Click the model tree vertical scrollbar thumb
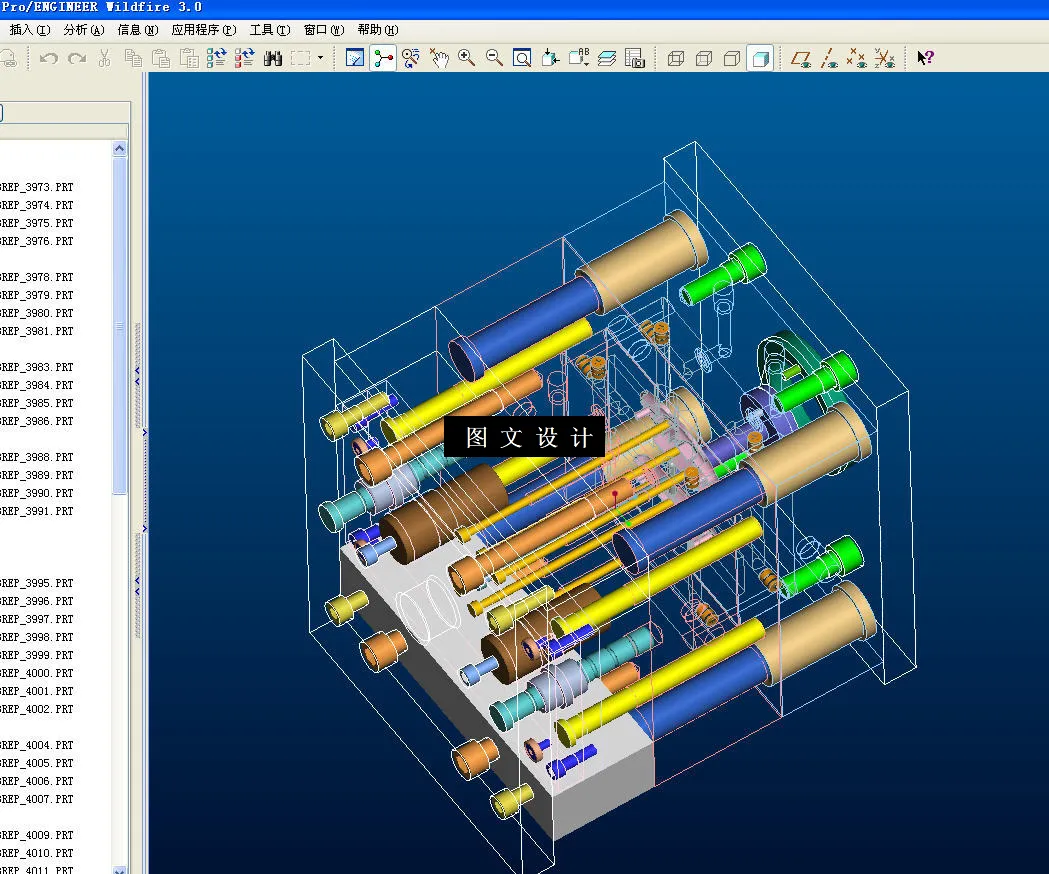Viewport: 1049px width, 874px height. 120,325
